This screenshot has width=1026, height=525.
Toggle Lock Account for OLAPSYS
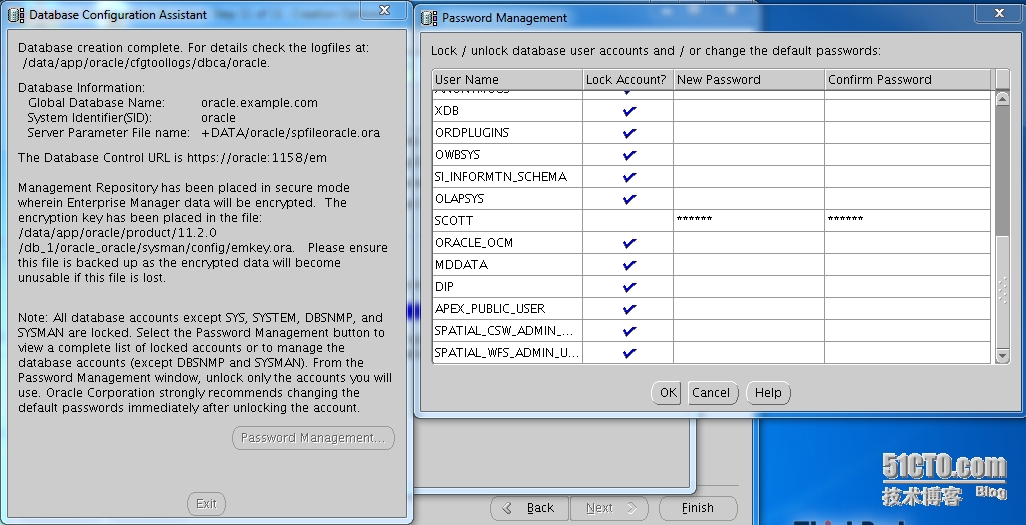pos(629,198)
